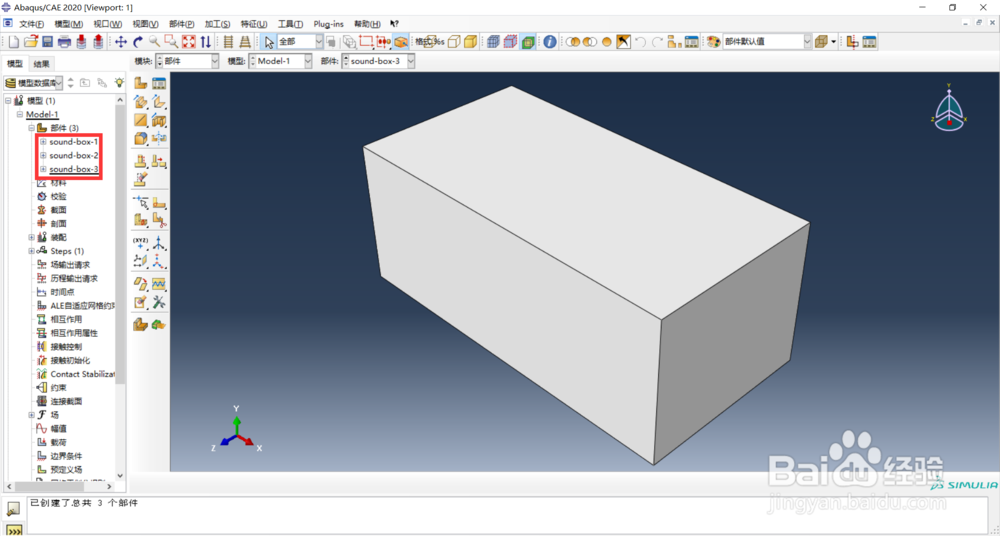Expand the sound-box-2 tree node
1000x536 pixels.
[x=43, y=156]
